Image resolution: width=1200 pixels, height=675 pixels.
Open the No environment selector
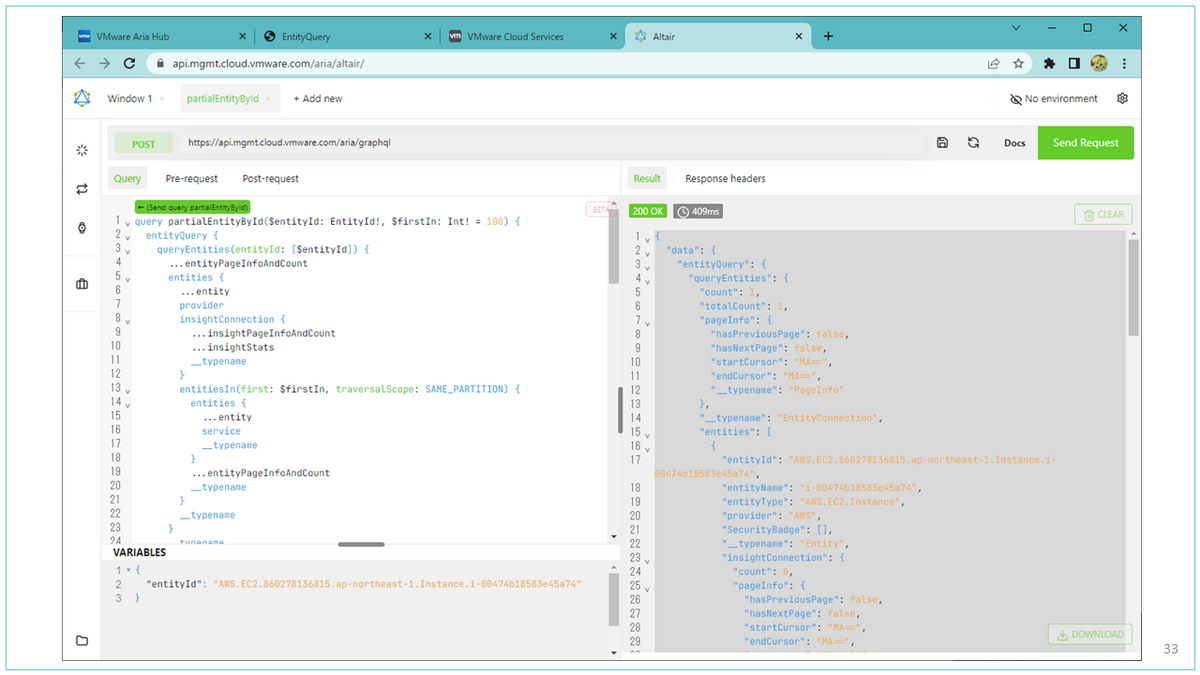point(1054,99)
